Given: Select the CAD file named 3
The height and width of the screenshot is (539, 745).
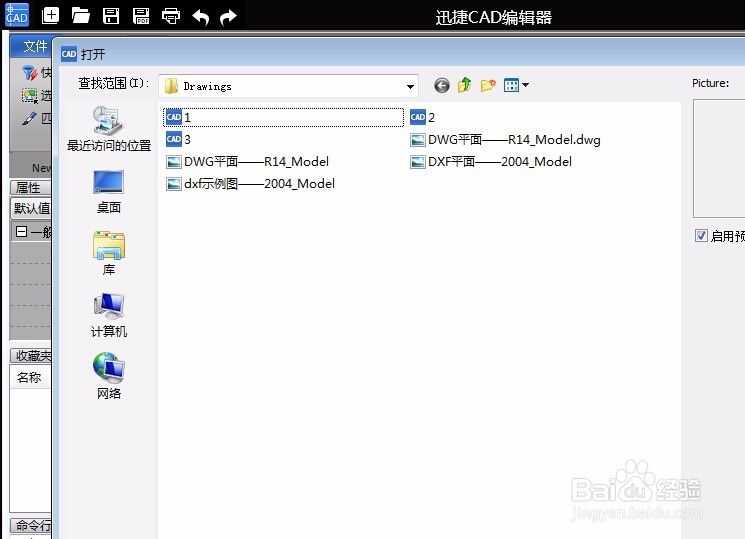Looking at the screenshot, I should [x=179, y=139].
